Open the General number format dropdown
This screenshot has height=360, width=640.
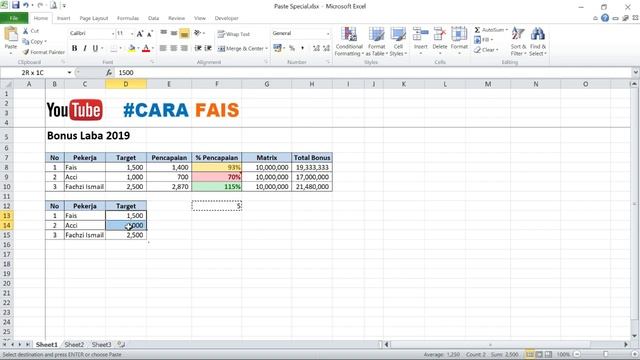[x=327, y=33]
